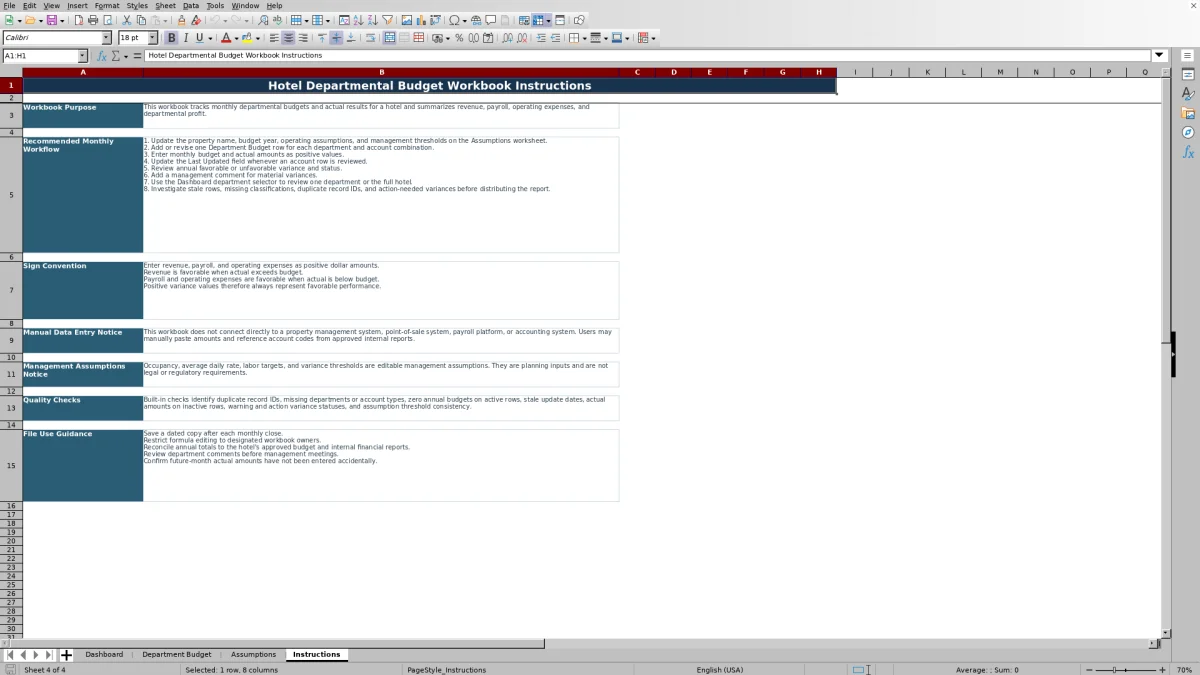Click column header B

381,72
